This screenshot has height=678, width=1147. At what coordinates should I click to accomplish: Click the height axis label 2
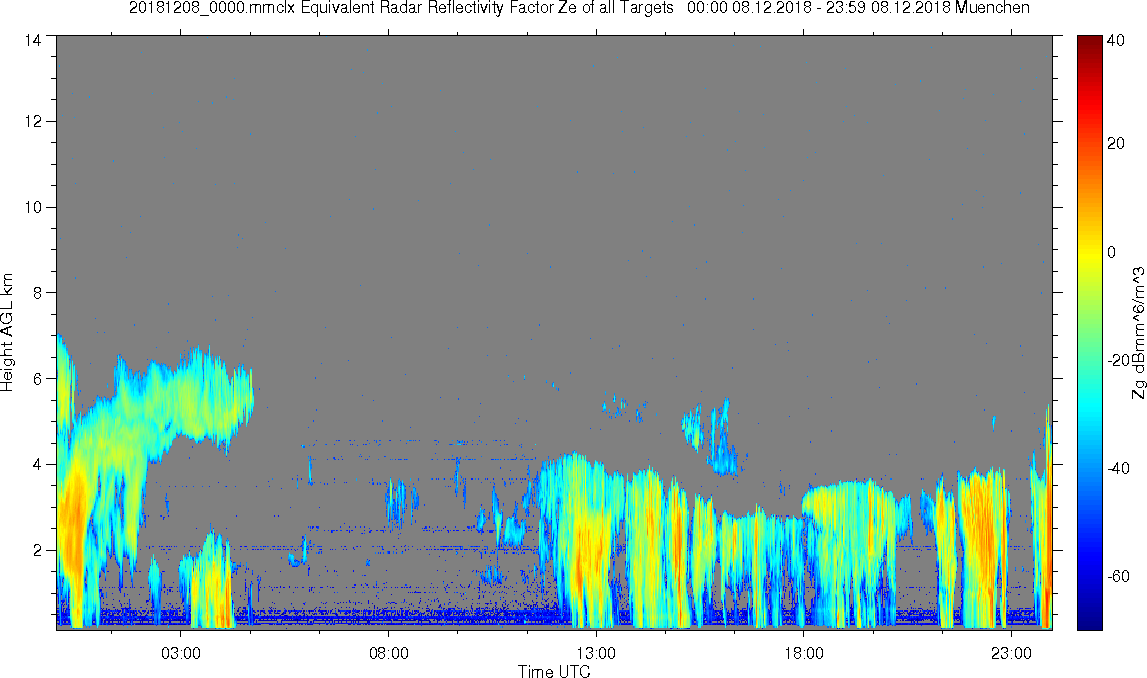[37, 550]
